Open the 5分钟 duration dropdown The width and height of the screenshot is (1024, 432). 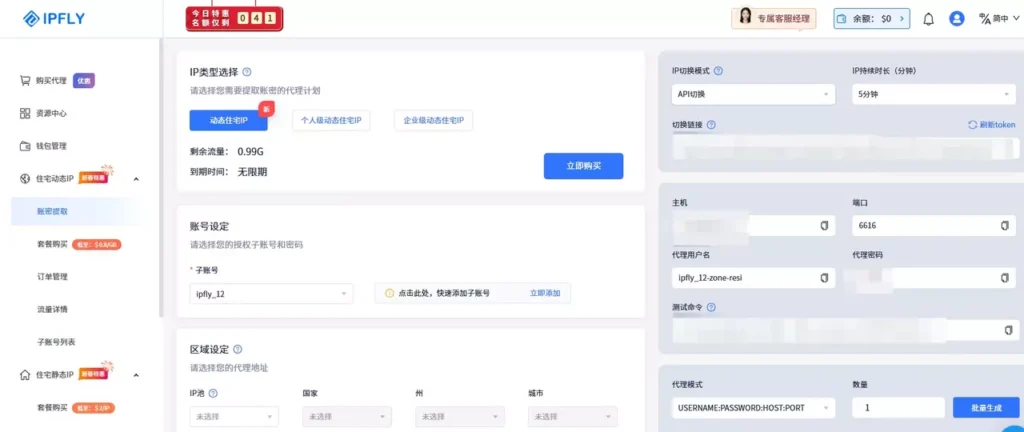[x=934, y=94]
